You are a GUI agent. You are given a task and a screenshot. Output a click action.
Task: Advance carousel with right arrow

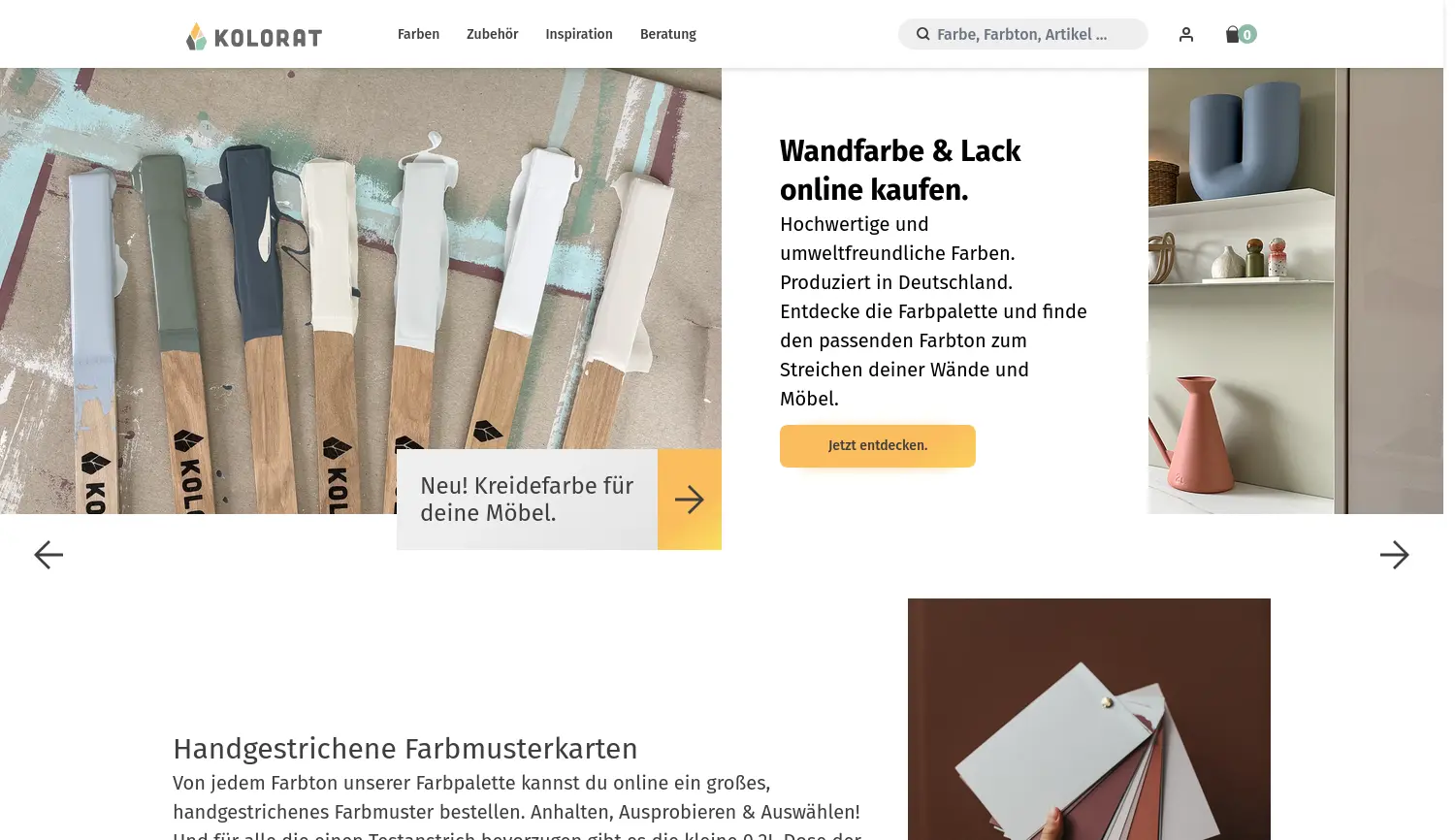pyautogui.click(x=1395, y=555)
